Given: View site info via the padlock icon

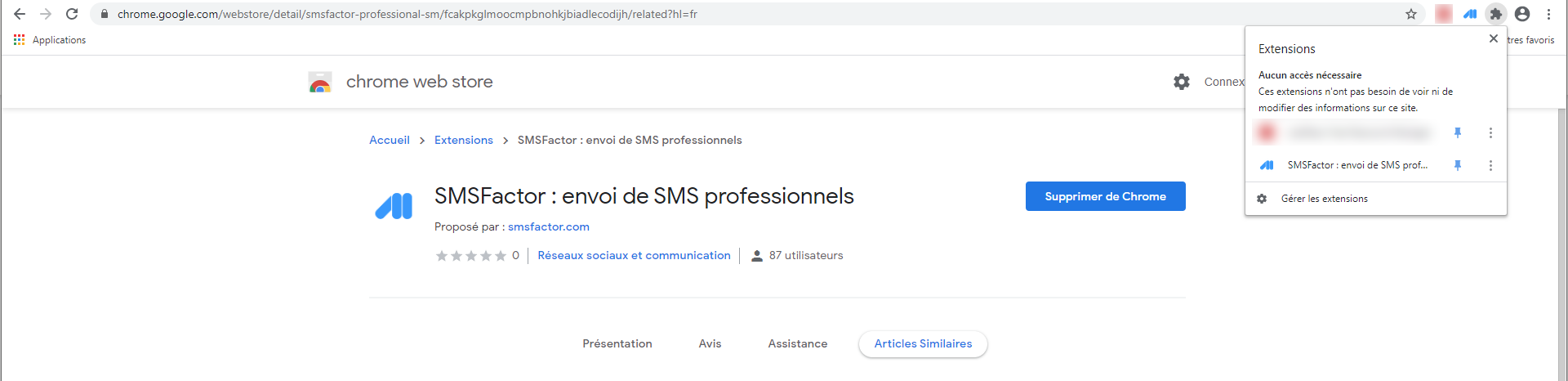Looking at the screenshot, I should click(x=104, y=14).
